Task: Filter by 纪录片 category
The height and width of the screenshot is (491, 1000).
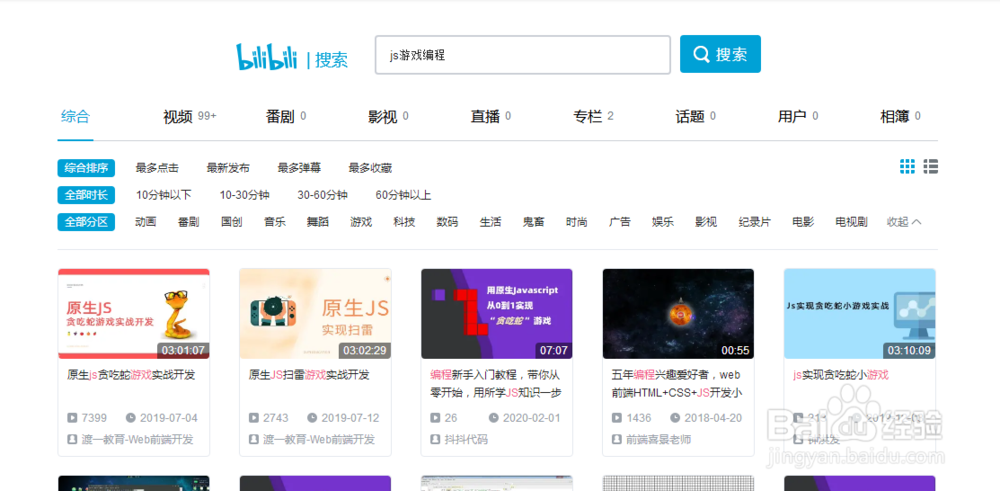Action: [x=754, y=222]
